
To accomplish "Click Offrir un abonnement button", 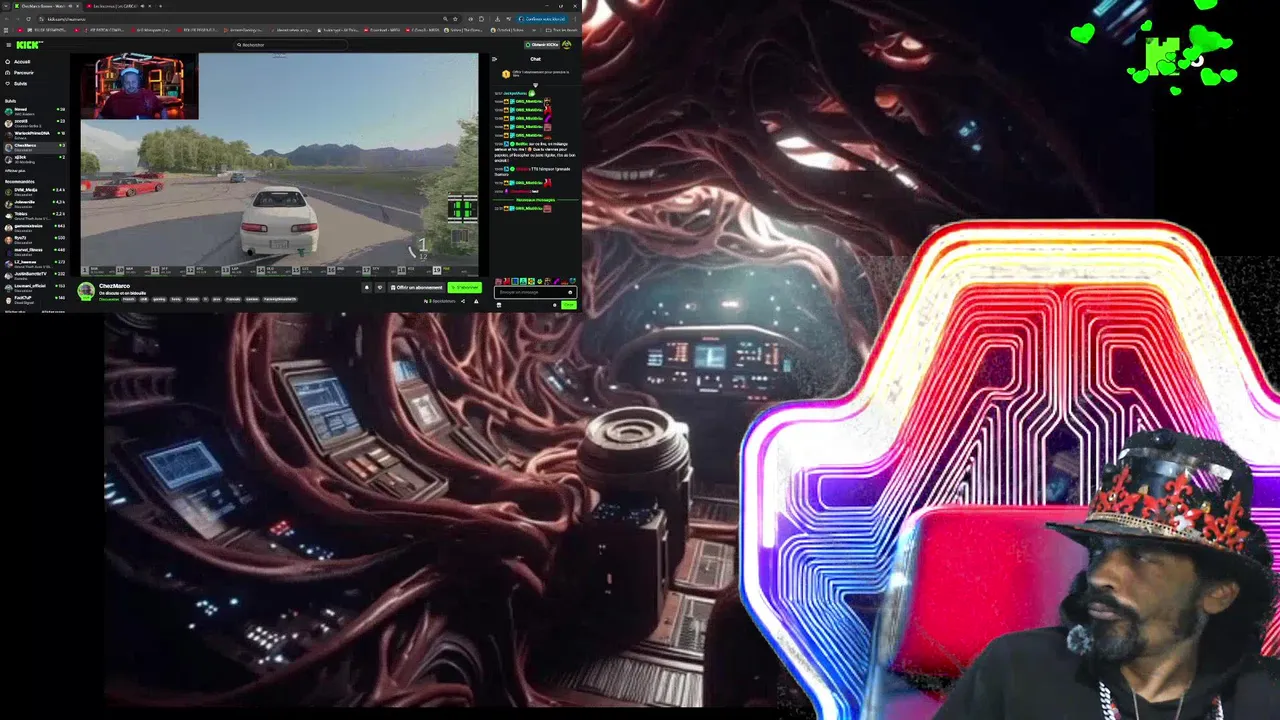I will click(x=416, y=288).
